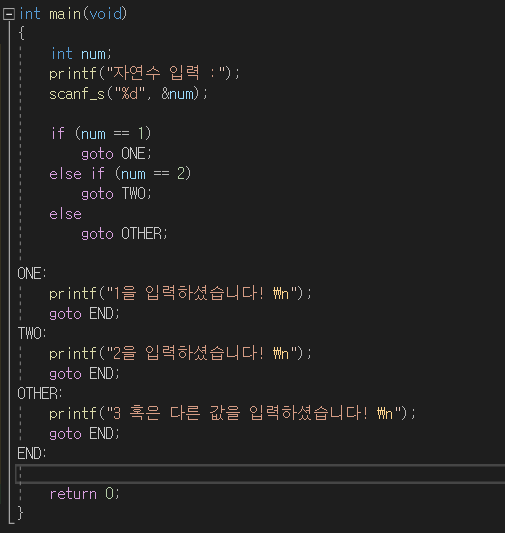Click the scanf_s("%d", &num) line
The image size is (505, 533).
128,94
